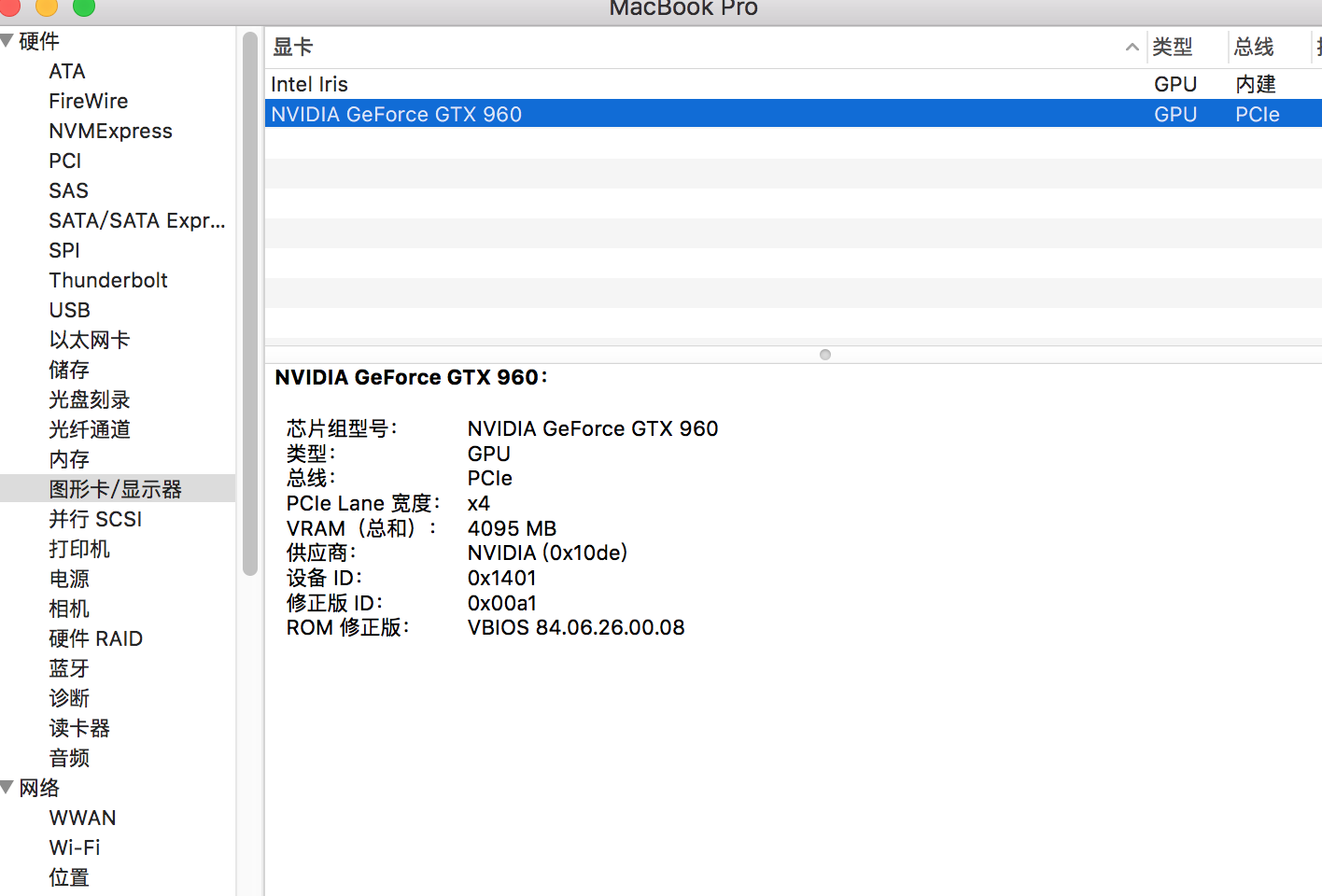Click the 类型 column header
1322x896 pixels.
[1173, 48]
